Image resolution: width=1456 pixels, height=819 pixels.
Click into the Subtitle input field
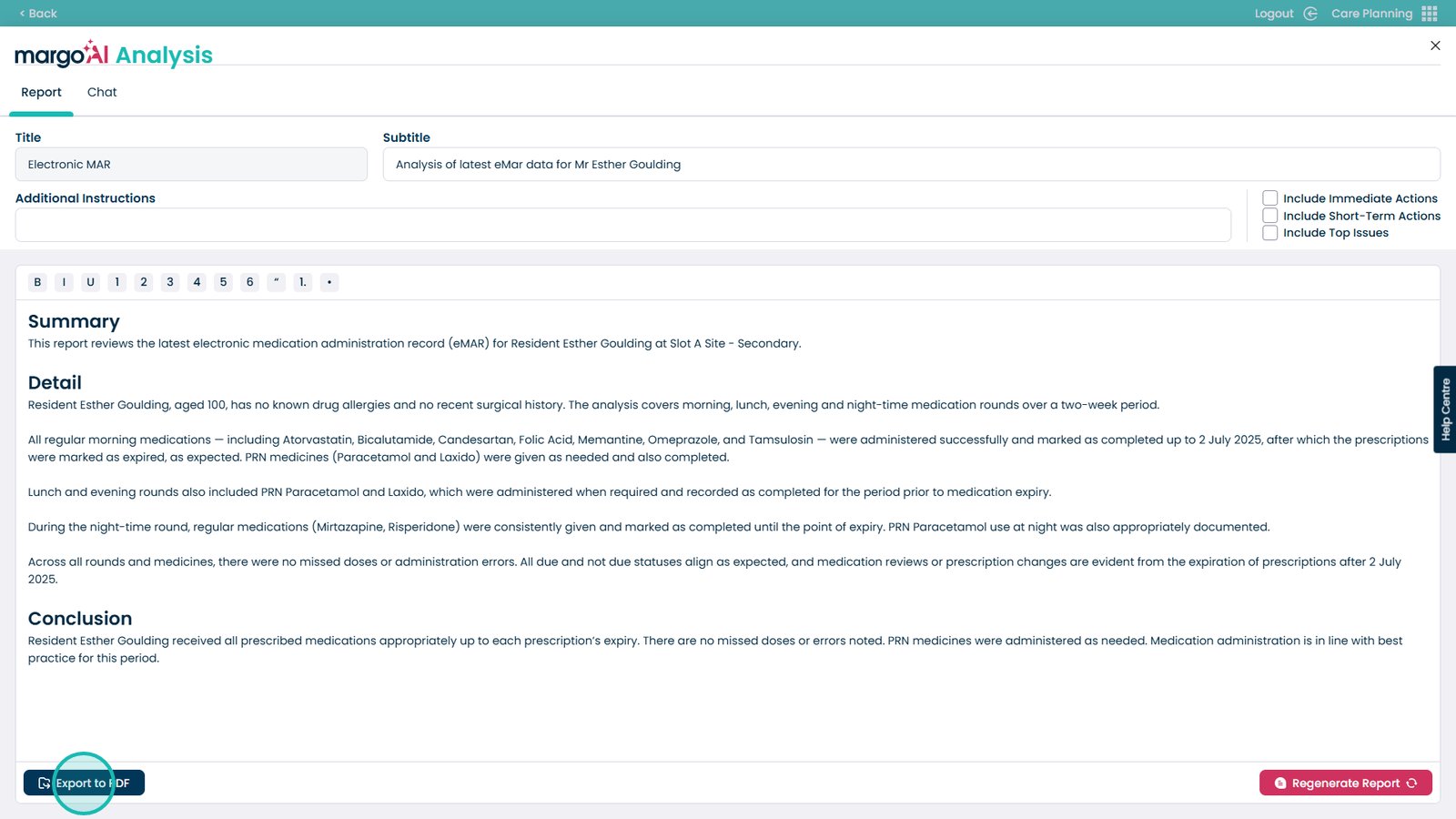911,165
